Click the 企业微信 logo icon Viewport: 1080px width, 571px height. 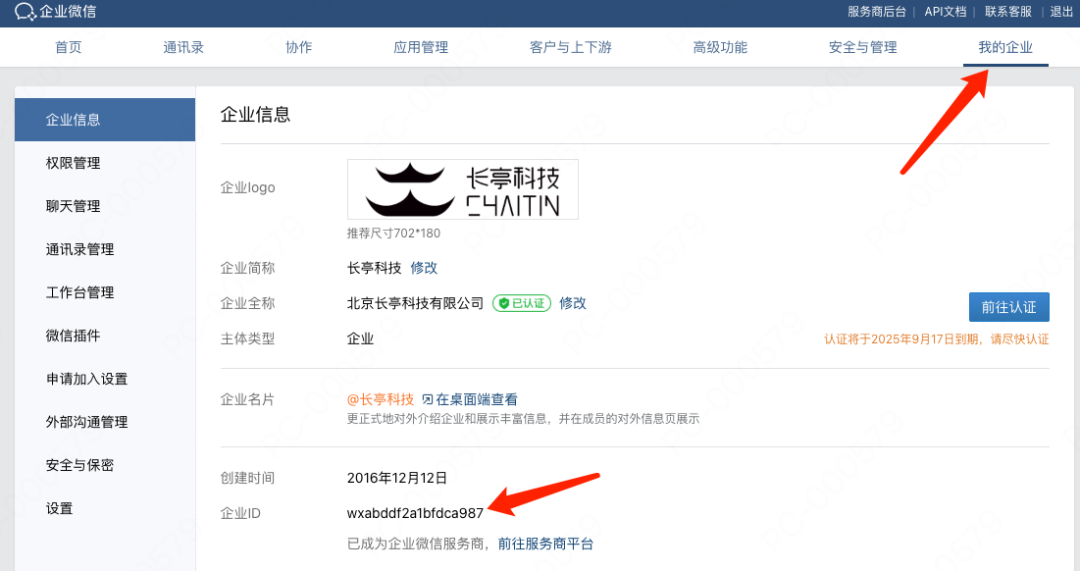click(x=25, y=12)
